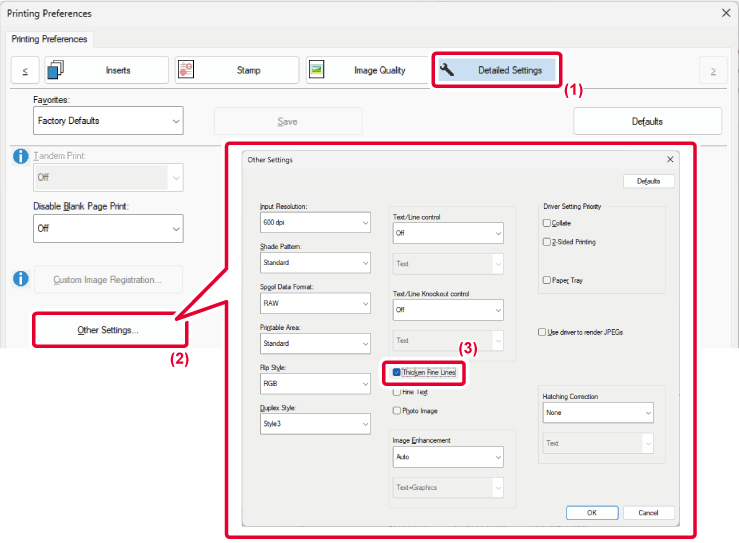The height and width of the screenshot is (543, 739).
Task: Close the Other Settings dialog
Action: coord(670,160)
